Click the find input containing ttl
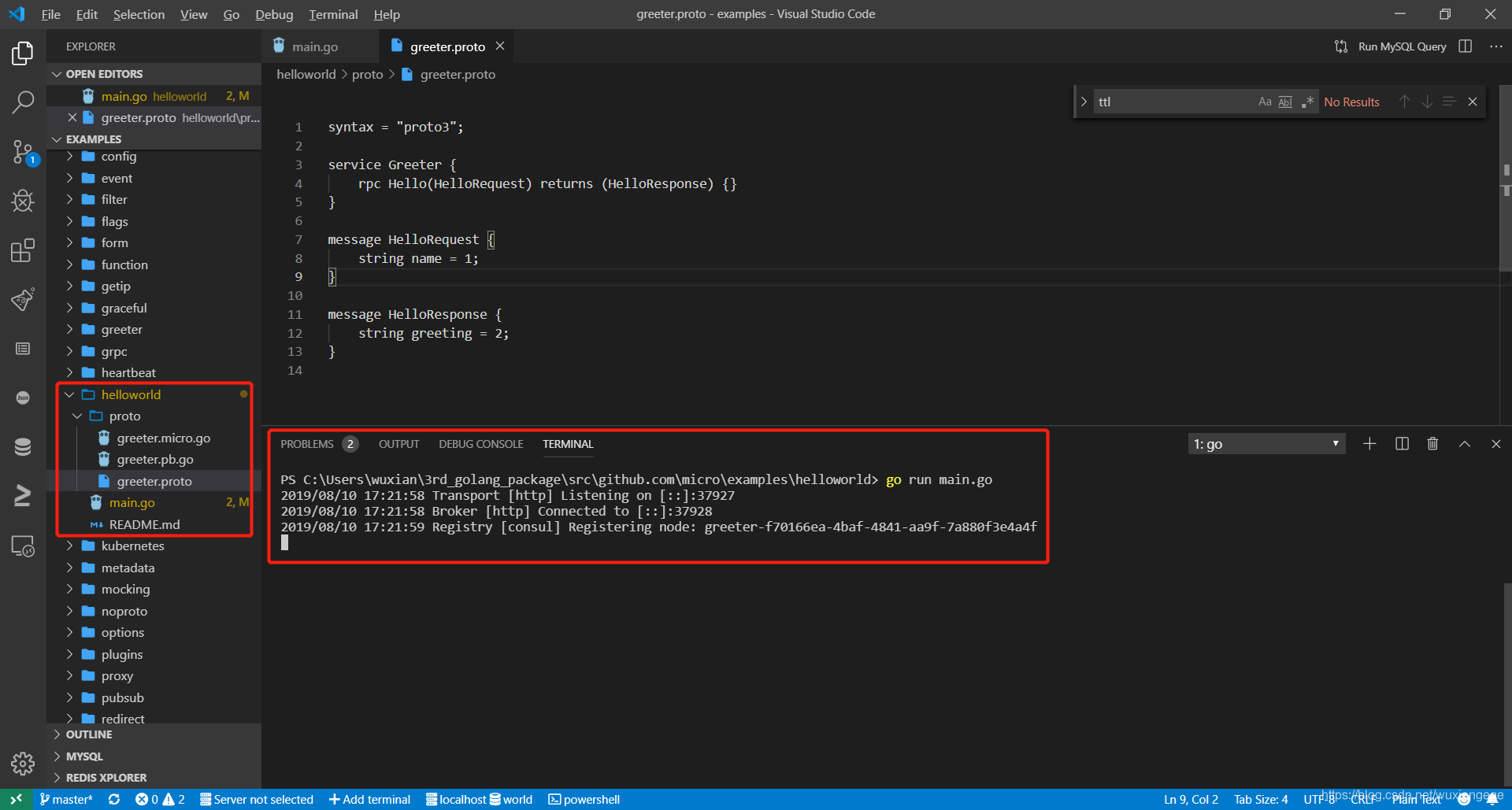The image size is (1512, 810). coord(1173,102)
